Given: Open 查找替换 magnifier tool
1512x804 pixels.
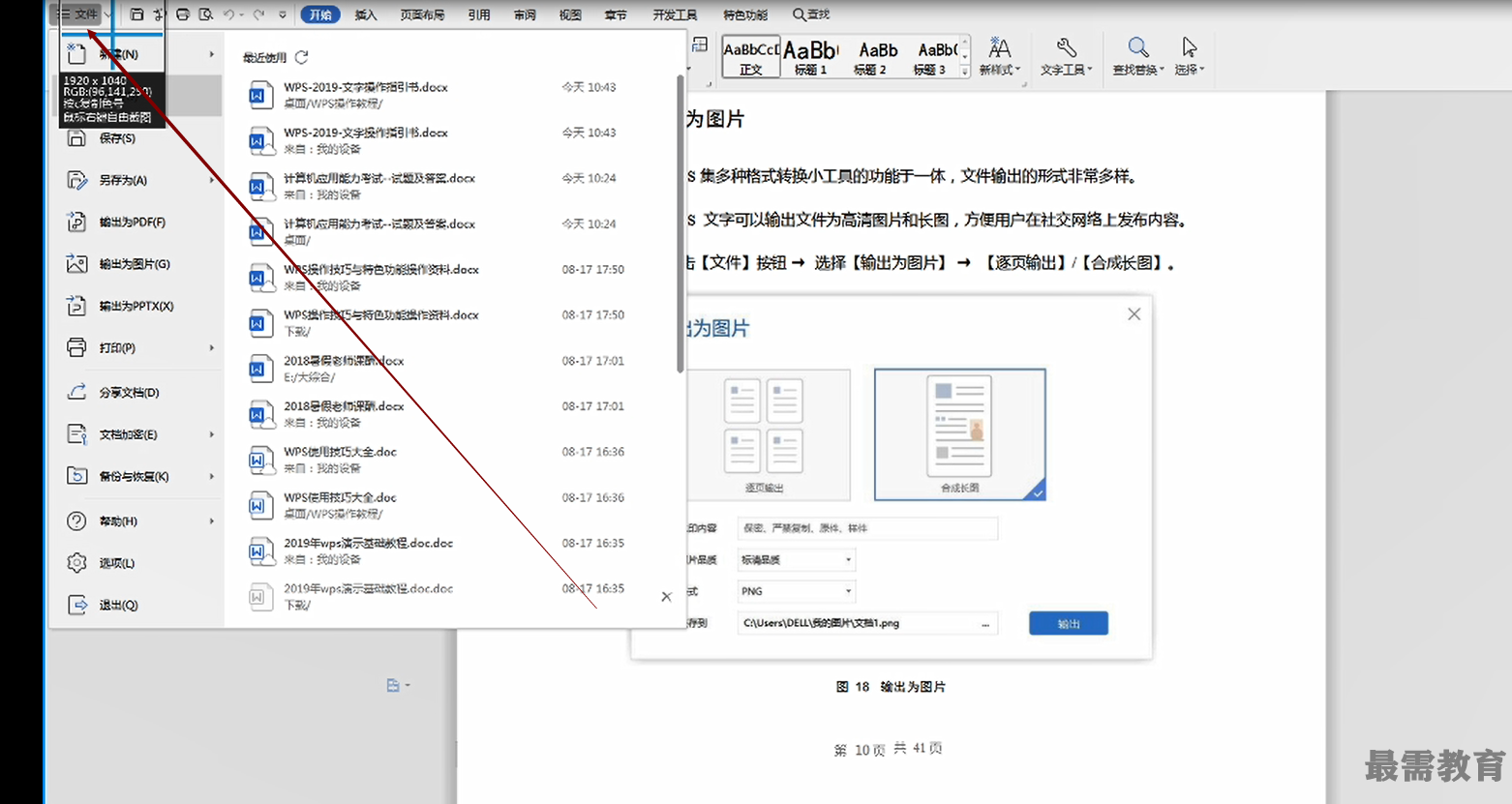Looking at the screenshot, I should coord(1138,56).
